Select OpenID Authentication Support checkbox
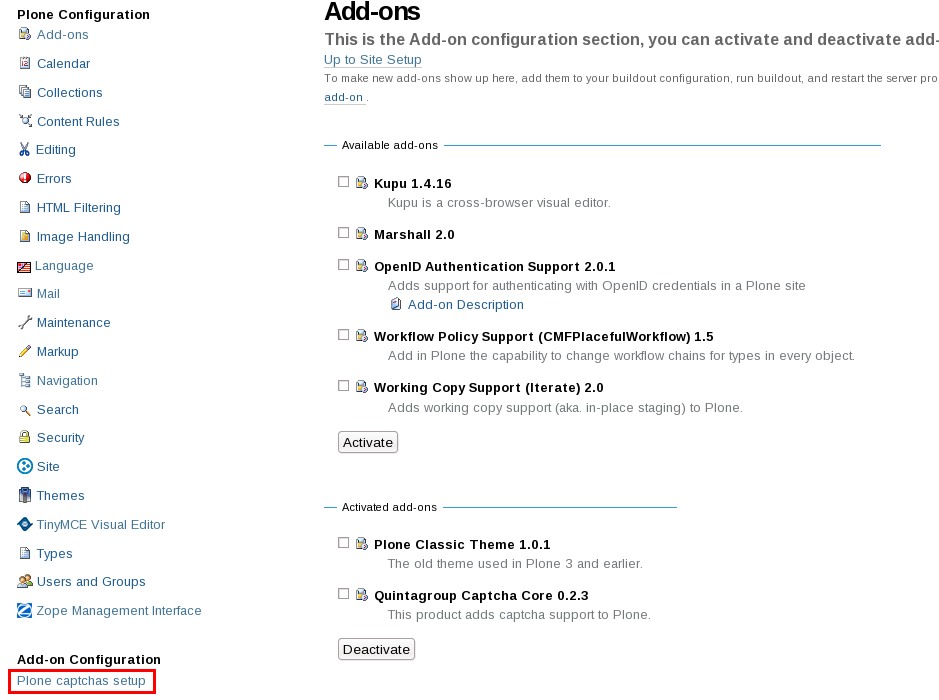Viewport: 939px width, 700px height. point(343,265)
